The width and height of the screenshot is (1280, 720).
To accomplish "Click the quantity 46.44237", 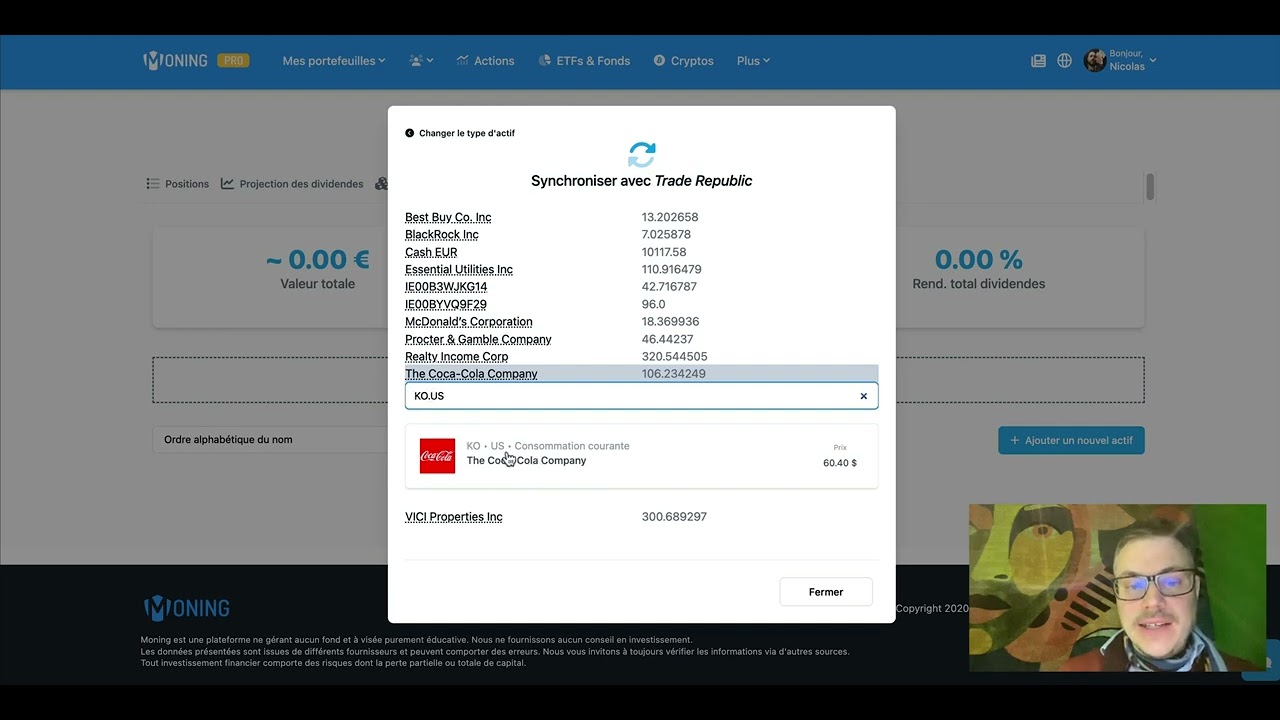I will pyautogui.click(x=667, y=339).
